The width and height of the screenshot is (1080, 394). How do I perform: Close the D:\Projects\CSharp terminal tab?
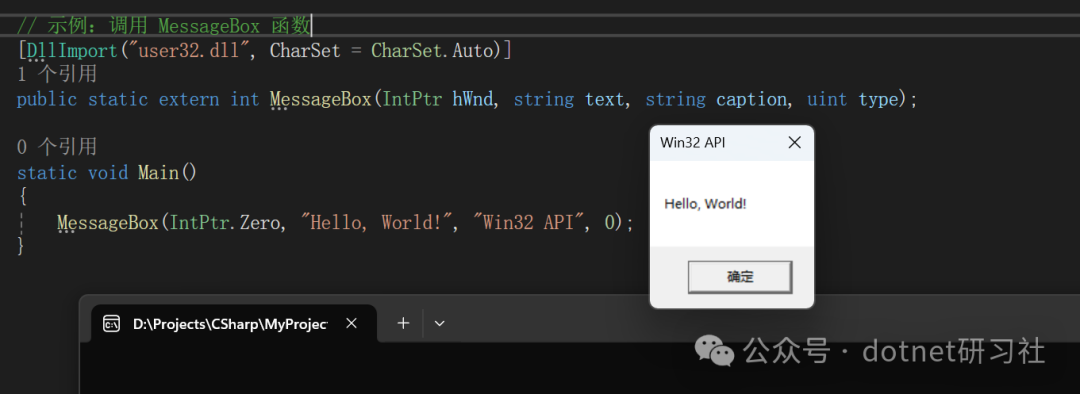pos(351,323)
